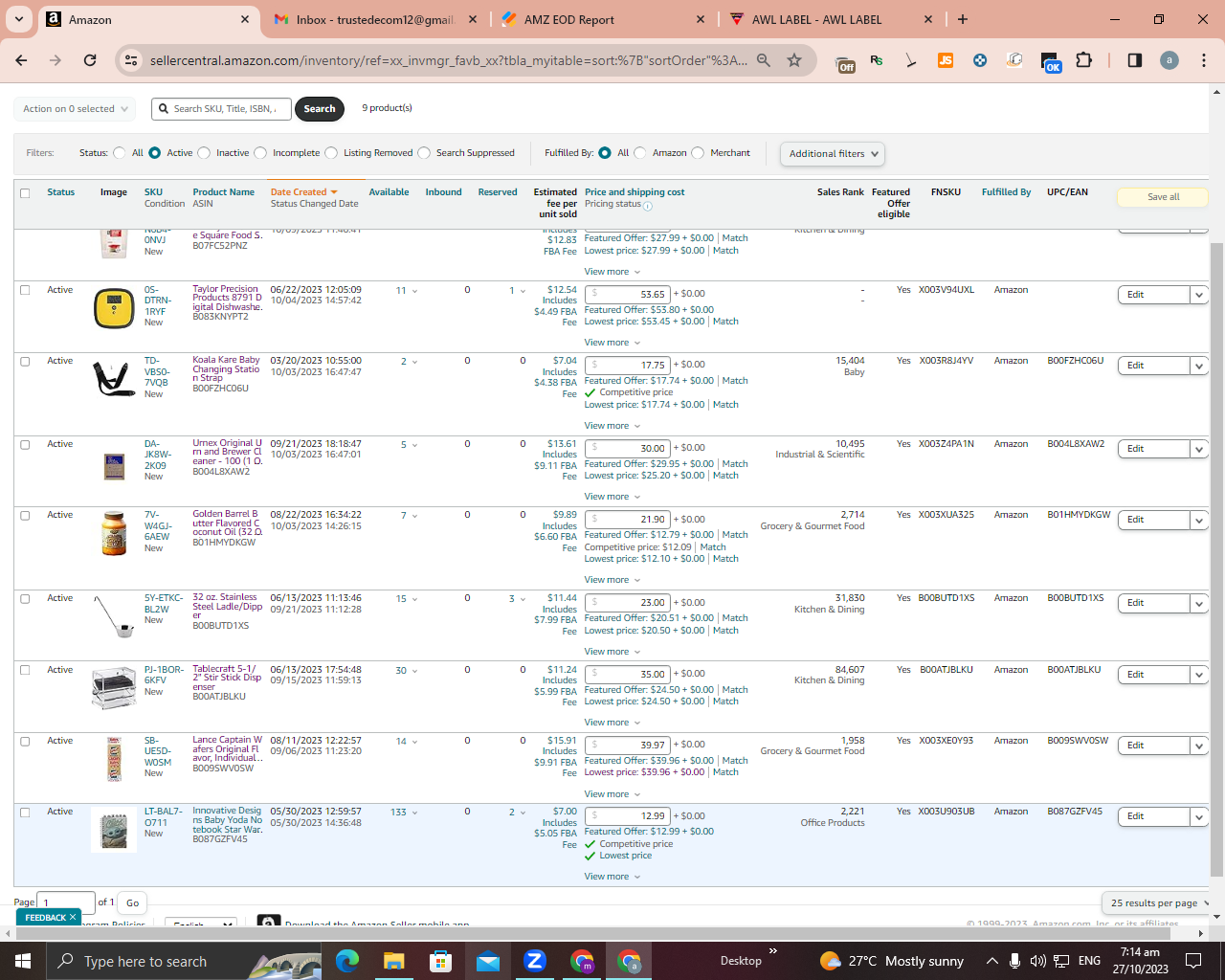Open the browser extensions puzzle icon
Image resolution: width=1225 pixels, height=980 pixels.
pos(1083,60)
